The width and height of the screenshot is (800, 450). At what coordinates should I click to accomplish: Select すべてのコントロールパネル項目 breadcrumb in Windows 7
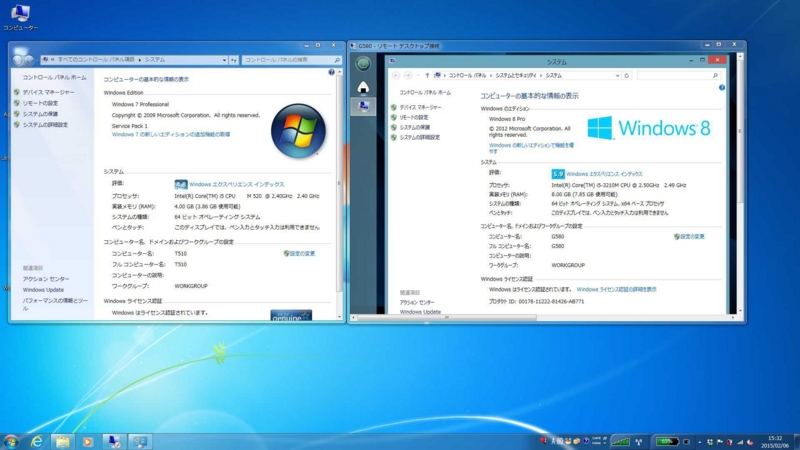click(x=96, y=60)
